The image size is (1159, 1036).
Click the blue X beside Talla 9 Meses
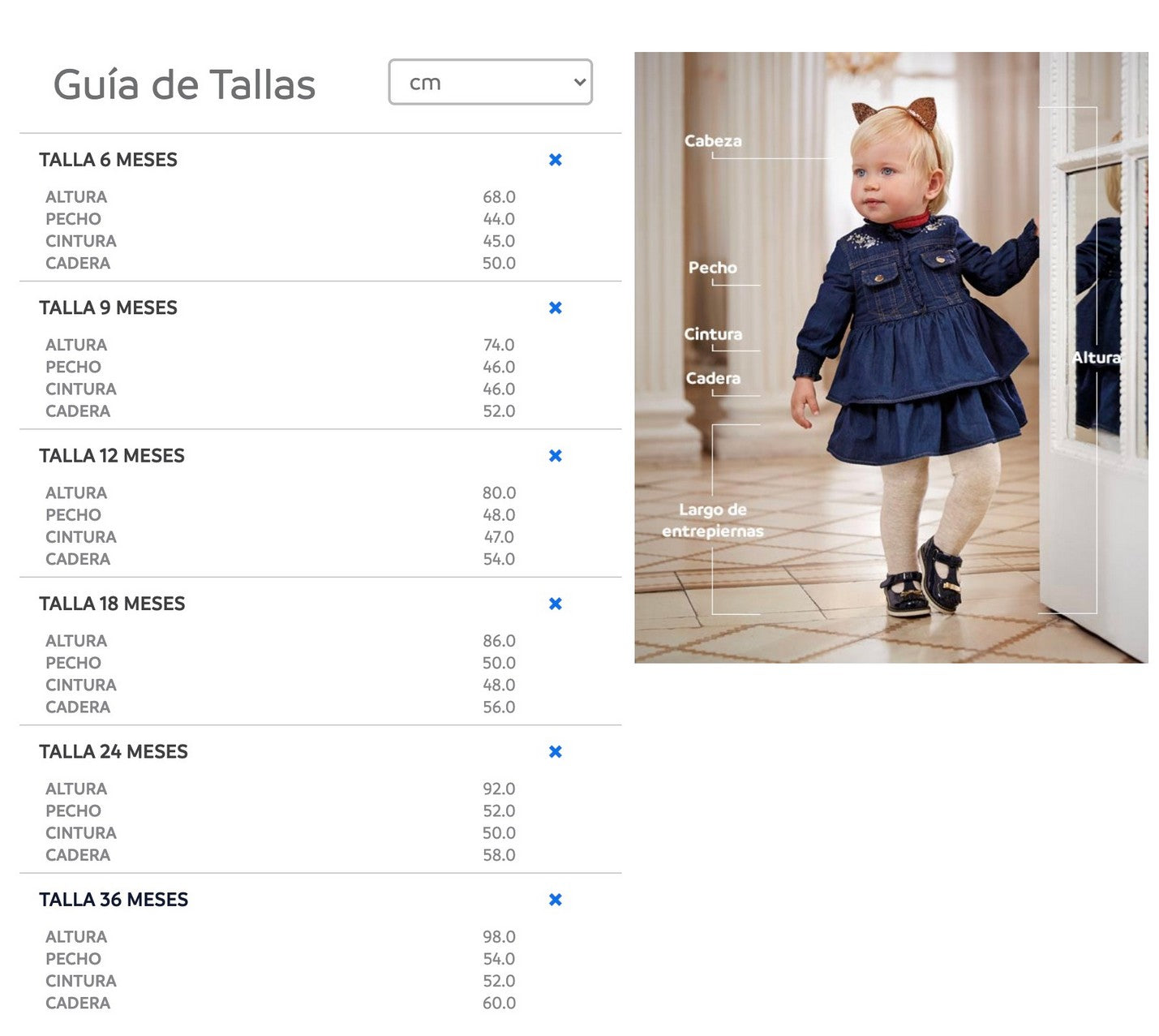pyautogui.click(x=556, y=308)
